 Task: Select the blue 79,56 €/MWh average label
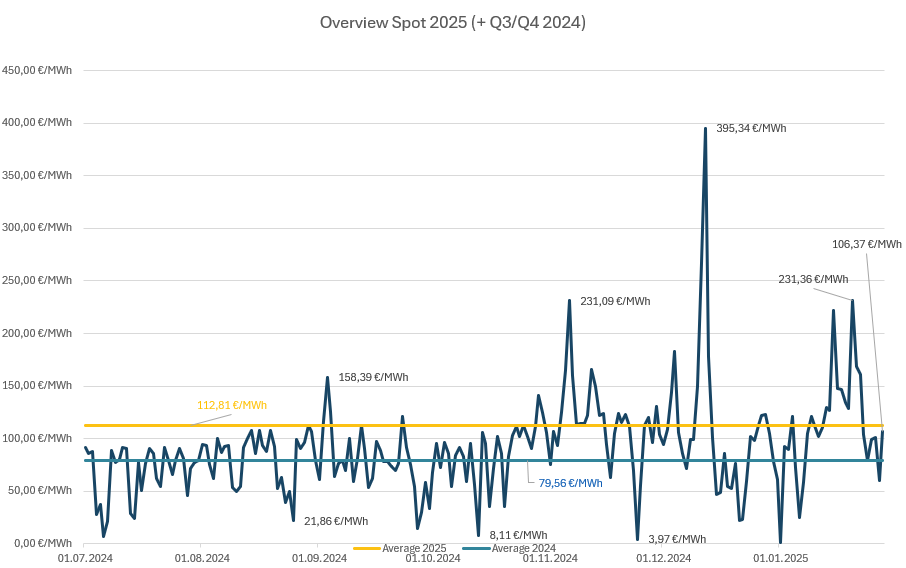point(570,483)
